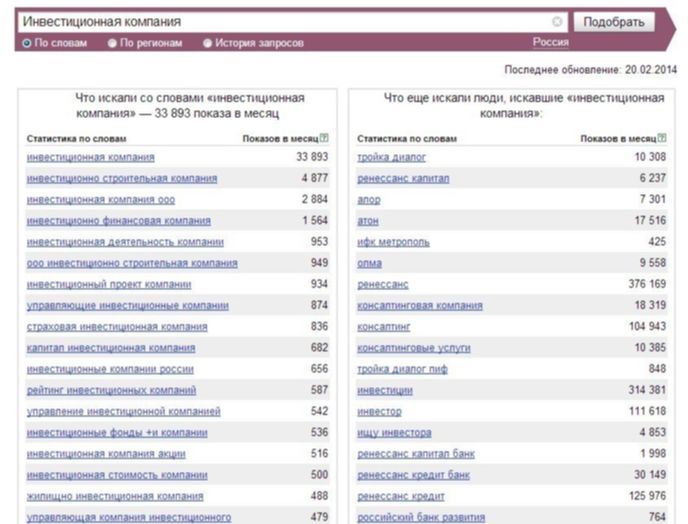688x524 pixels.
Task: Select the 'По регионам' radio button
Action: [x=112, y=43]
